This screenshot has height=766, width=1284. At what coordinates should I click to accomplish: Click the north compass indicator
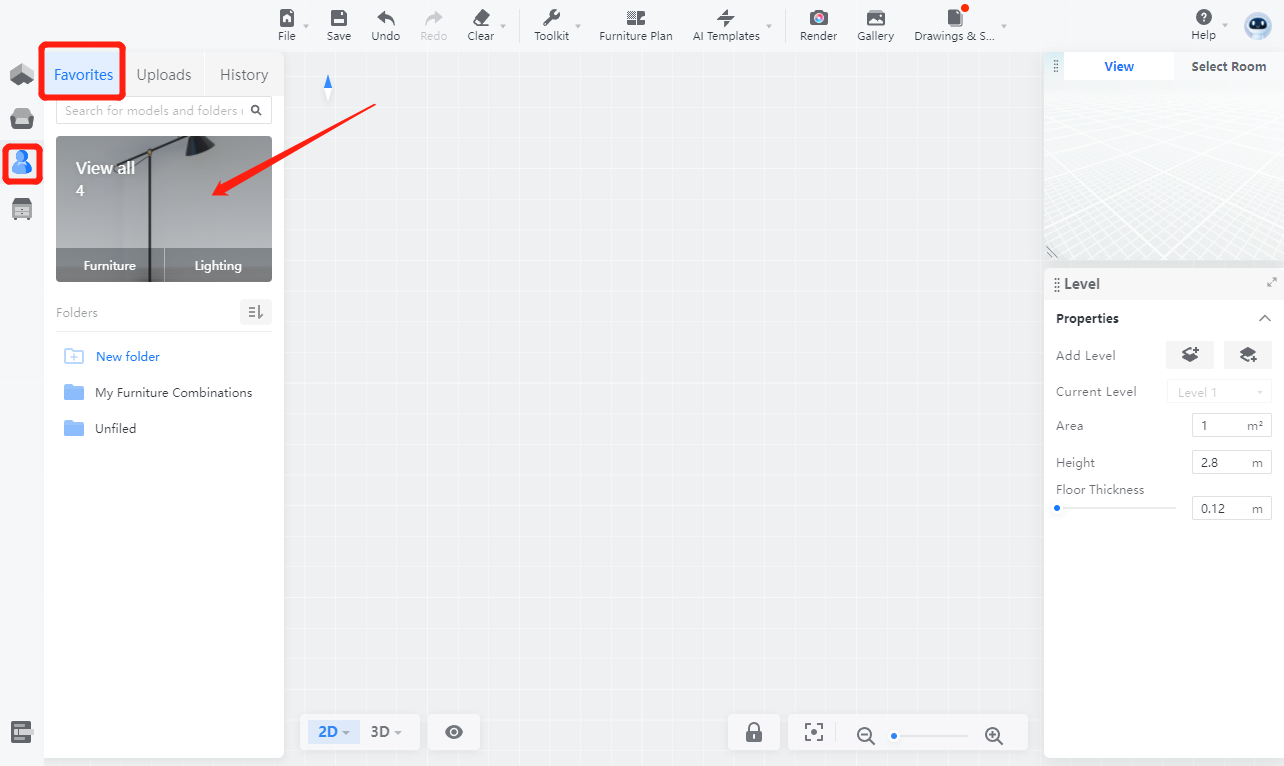tap(328, 88)
